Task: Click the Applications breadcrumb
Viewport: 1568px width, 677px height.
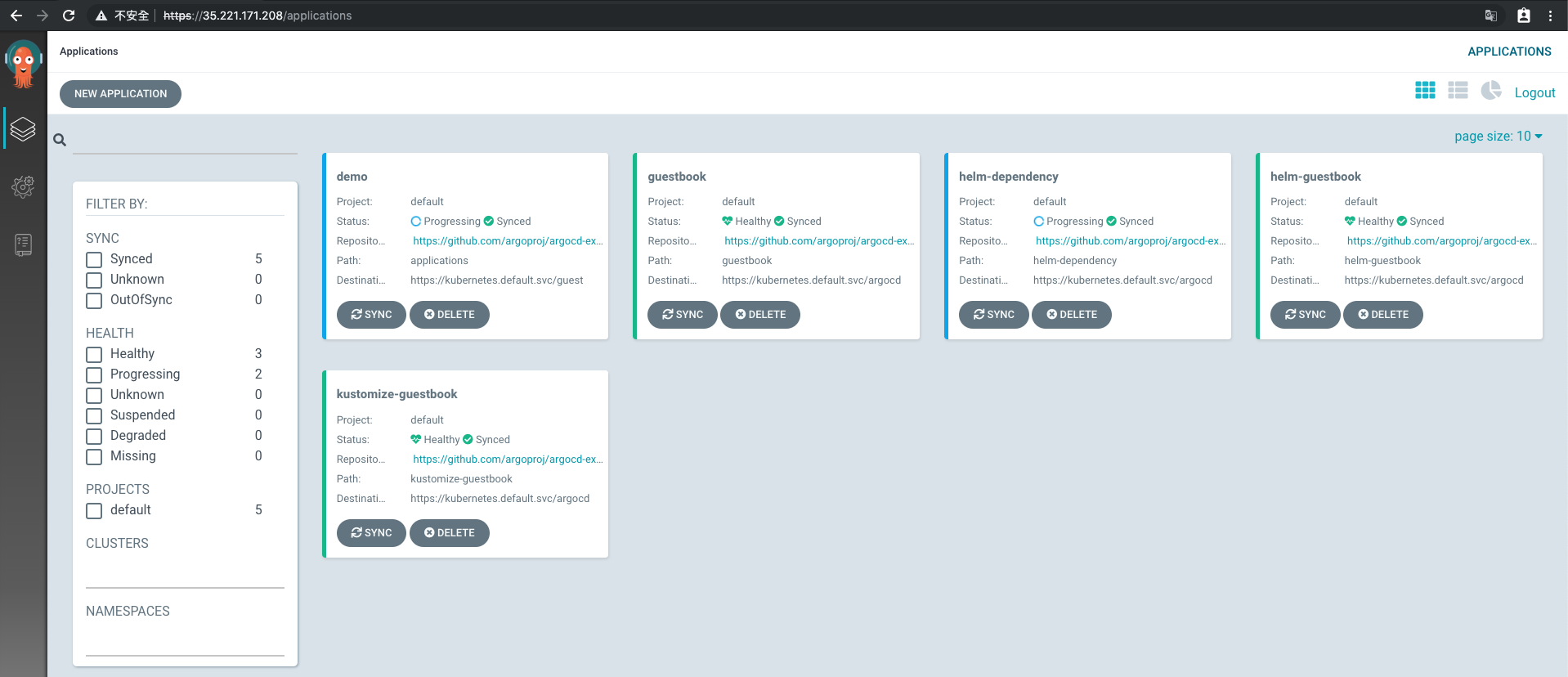Action: 88,52
